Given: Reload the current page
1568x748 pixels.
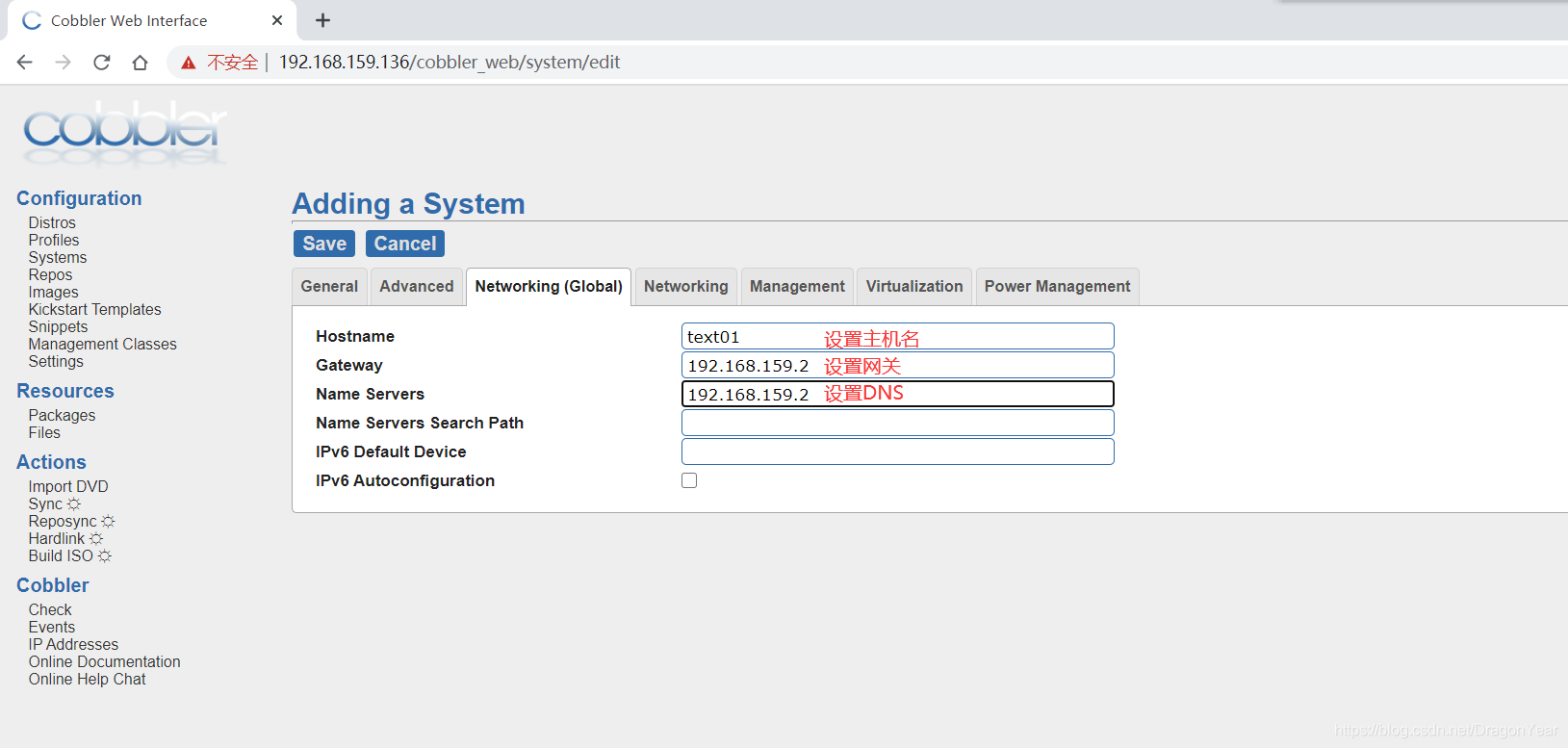Looking at the screenshot, I should click(102, 63).
